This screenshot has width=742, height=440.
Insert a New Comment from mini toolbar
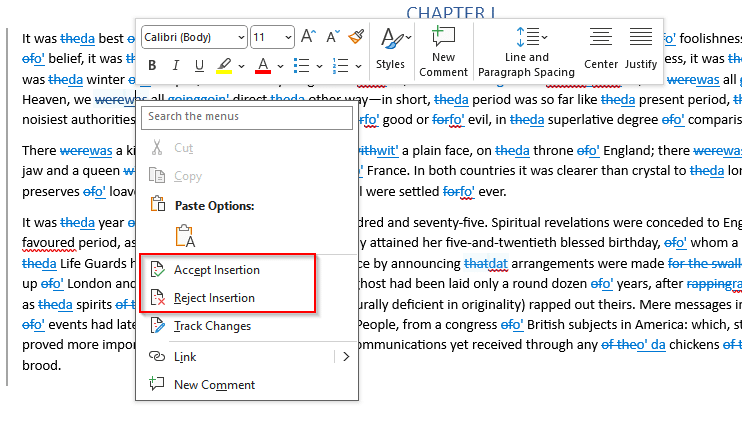tap(443, 51)
